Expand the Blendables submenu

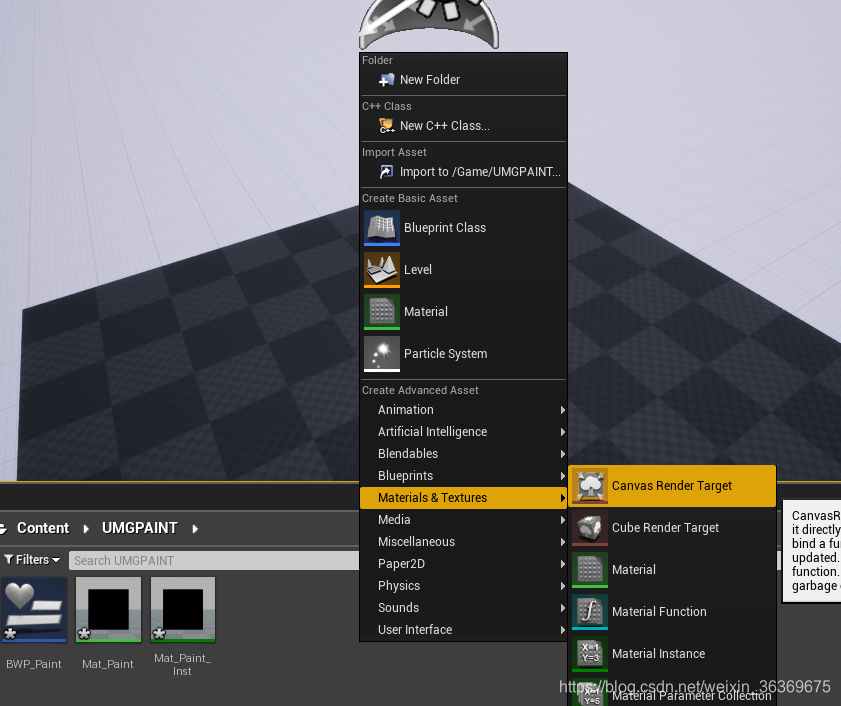(x=463, y=454)
